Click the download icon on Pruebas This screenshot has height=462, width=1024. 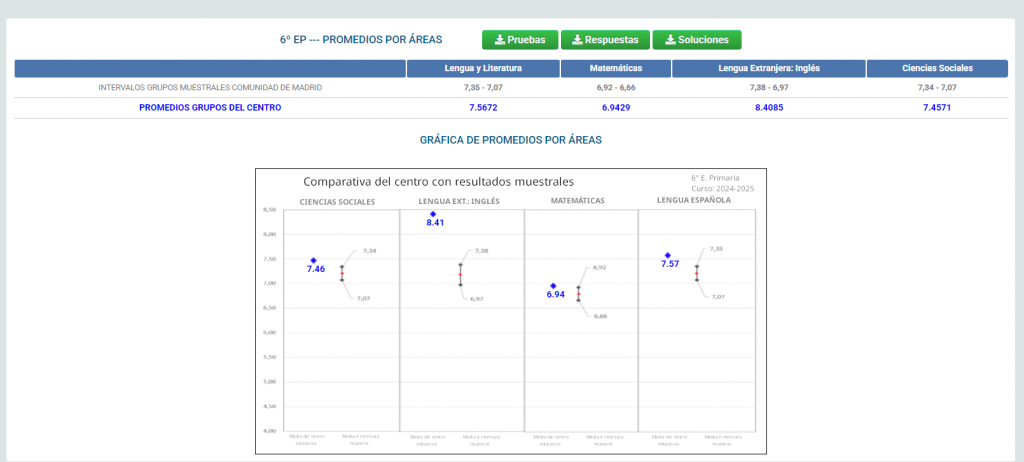(x=499, y=40)
